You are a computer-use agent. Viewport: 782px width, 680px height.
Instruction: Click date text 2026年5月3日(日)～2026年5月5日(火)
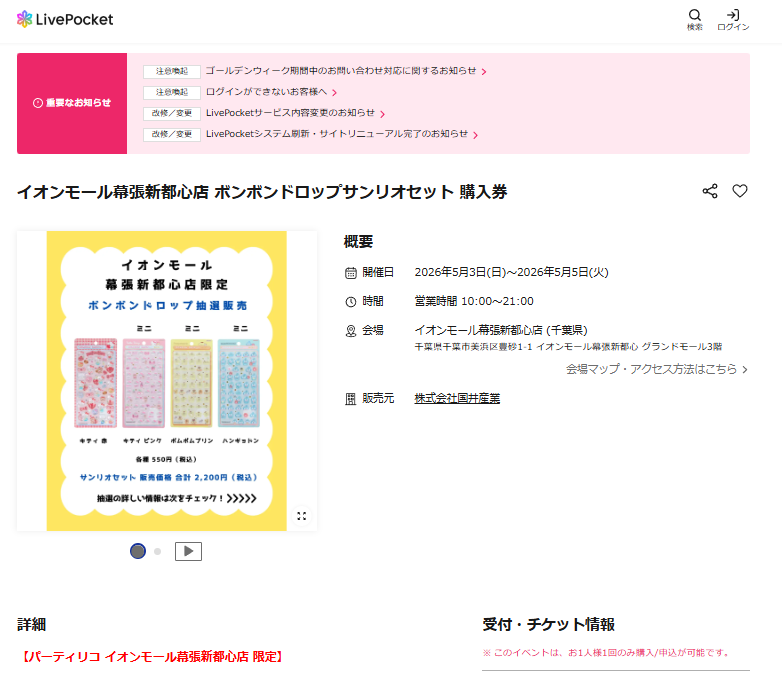pos(511,272)
